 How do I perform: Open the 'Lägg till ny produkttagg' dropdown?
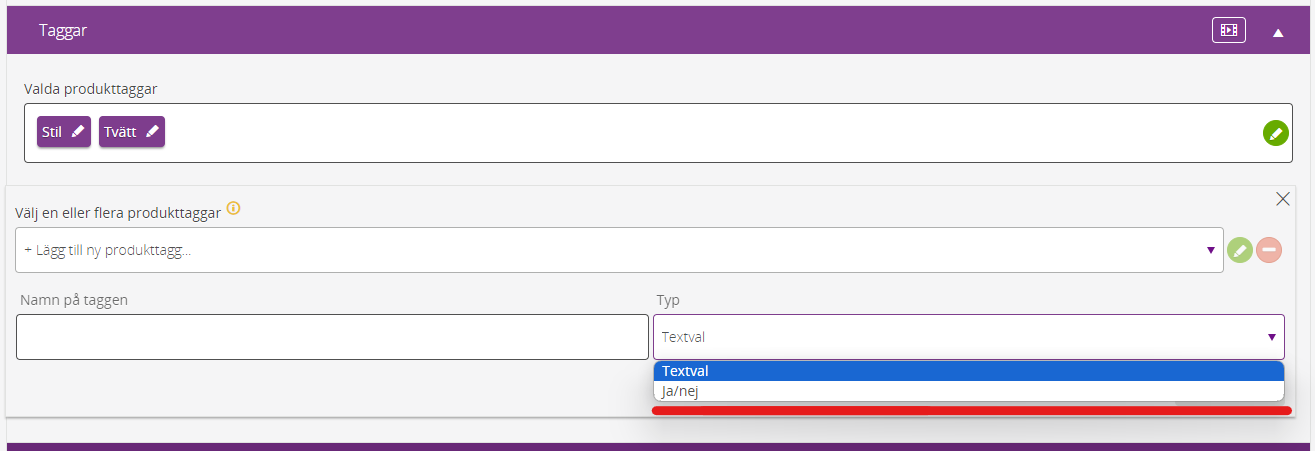(619, 250)
